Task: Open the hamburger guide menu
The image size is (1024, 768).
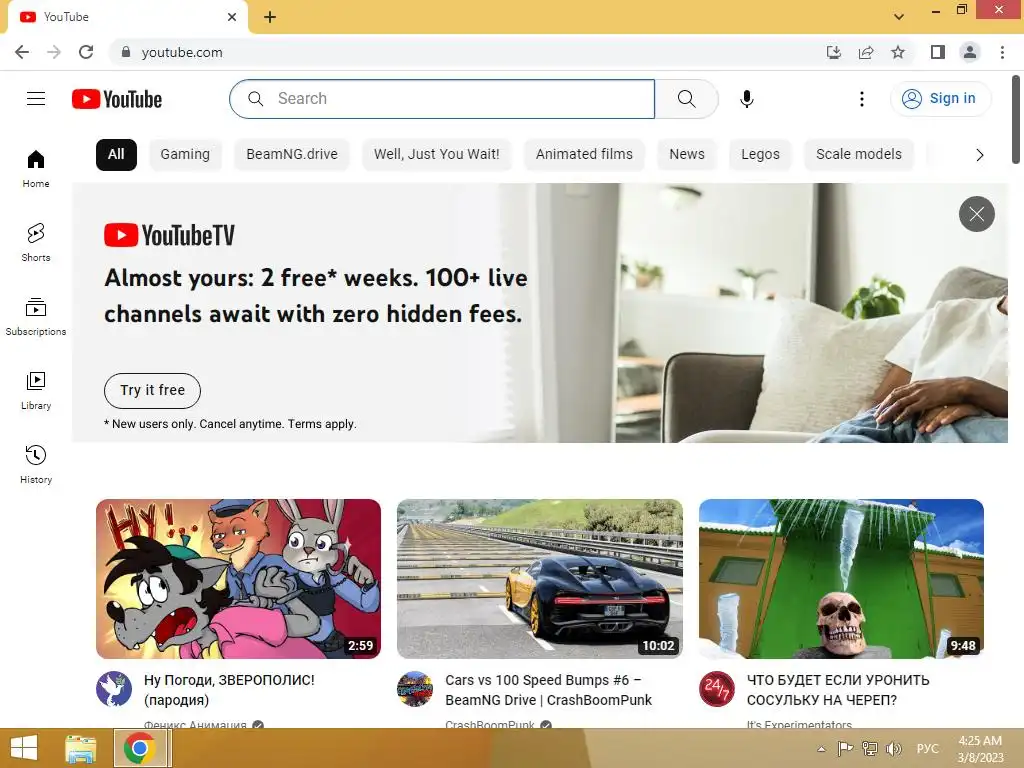Action: click(36, 99)
